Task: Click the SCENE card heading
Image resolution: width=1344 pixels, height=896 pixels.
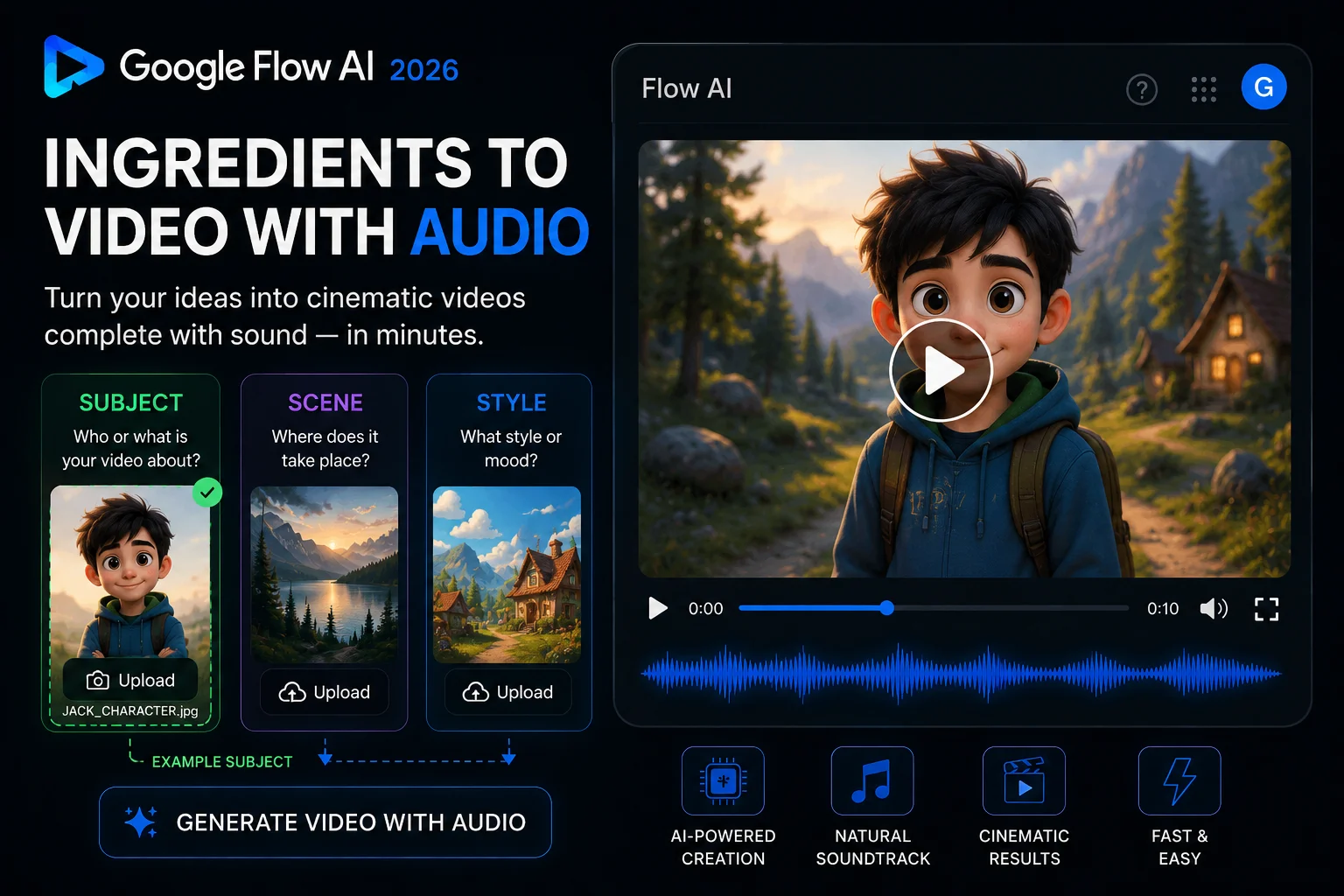Action: click(325, 402)
